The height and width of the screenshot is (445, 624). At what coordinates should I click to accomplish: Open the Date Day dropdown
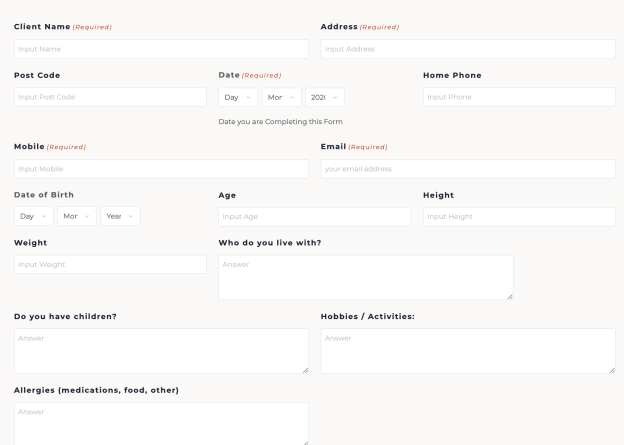(238, 97)
